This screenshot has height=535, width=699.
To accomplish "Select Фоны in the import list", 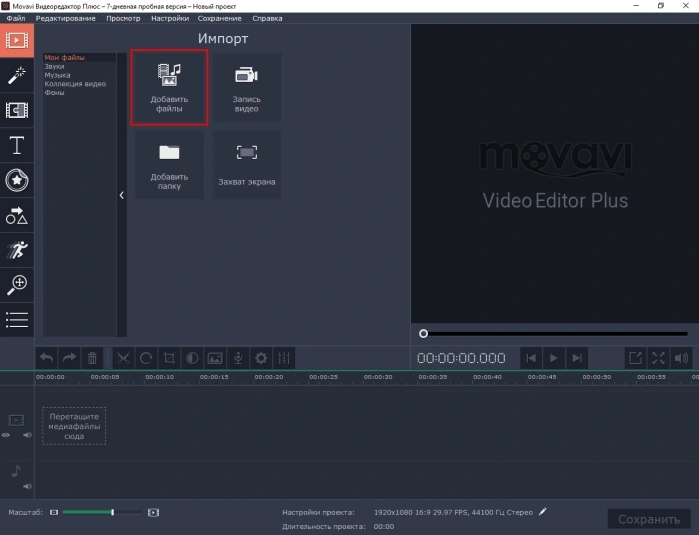I will (54, 93).
